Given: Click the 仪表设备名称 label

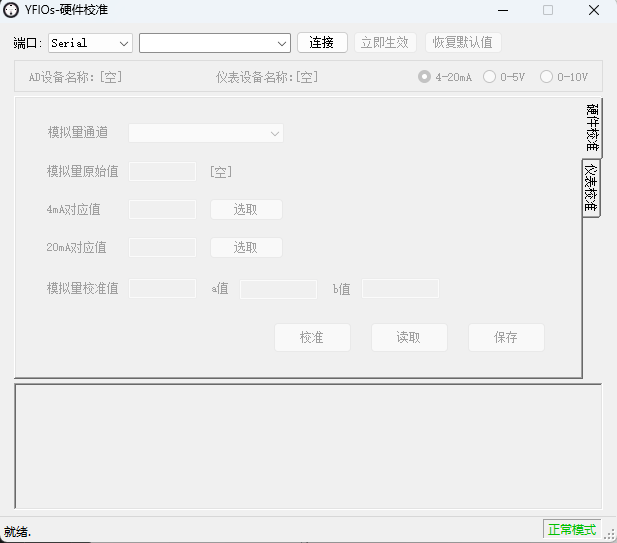Looking at the screenshot, I should tap(267, 77).
